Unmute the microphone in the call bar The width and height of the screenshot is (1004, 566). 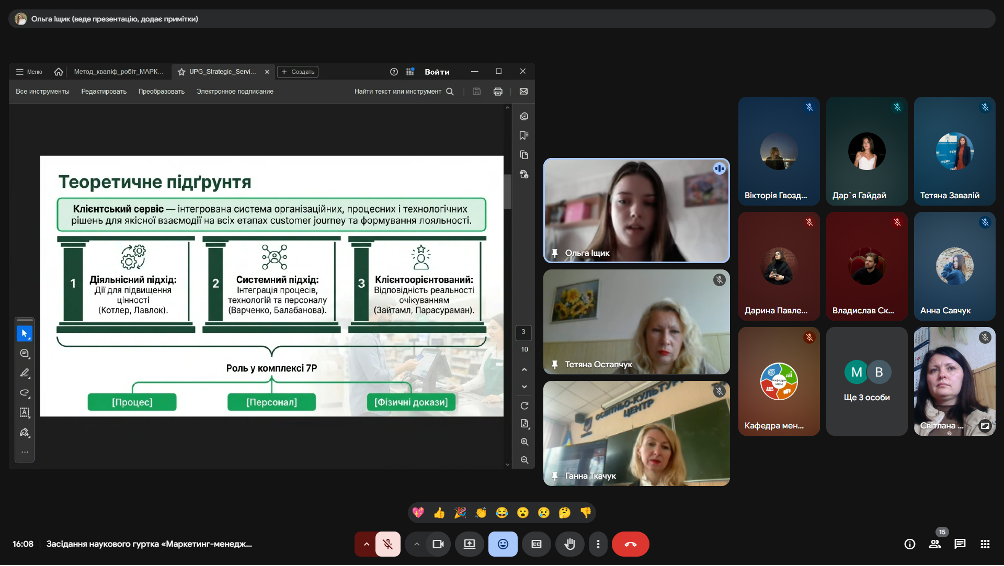(x=388, y=544)
